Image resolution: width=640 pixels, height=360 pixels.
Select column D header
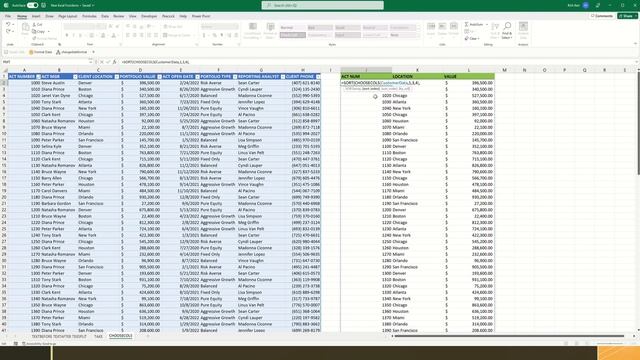[x=140, y=70]
